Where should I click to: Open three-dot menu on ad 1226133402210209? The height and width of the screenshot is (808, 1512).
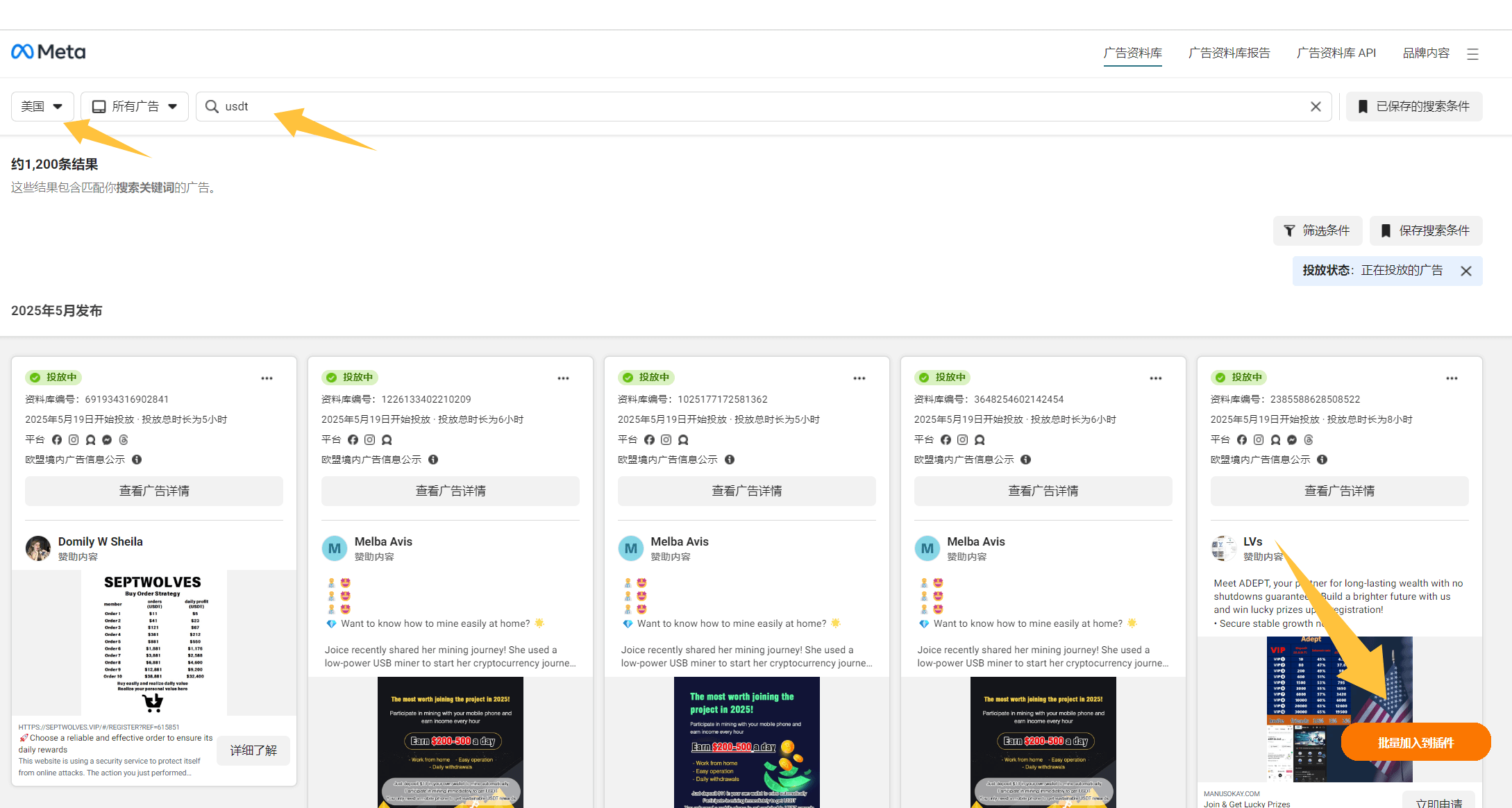point(563,378)
